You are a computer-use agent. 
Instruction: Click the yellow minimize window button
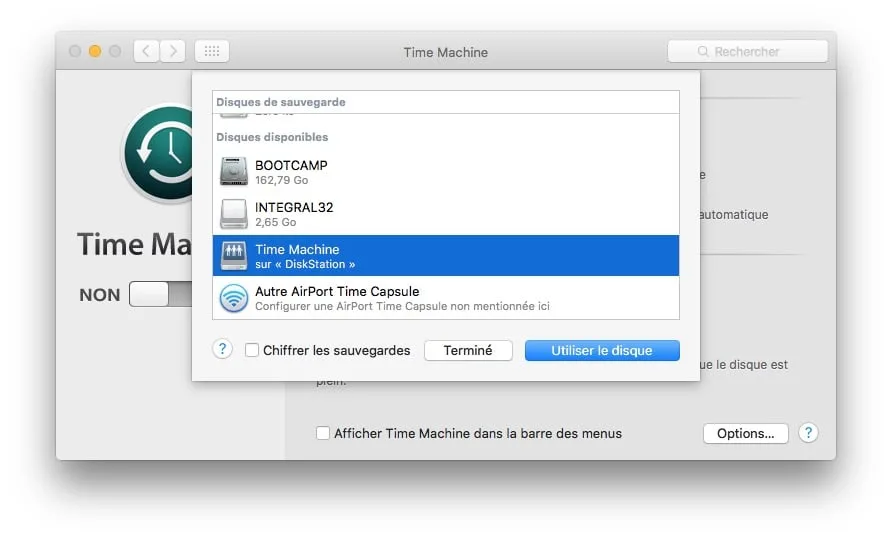[x=95, y=51]
